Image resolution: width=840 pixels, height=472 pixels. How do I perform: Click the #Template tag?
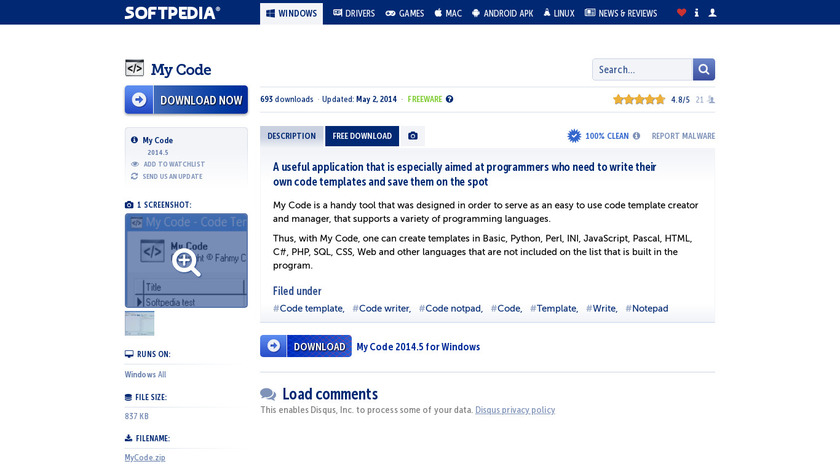tap(554, 309)
